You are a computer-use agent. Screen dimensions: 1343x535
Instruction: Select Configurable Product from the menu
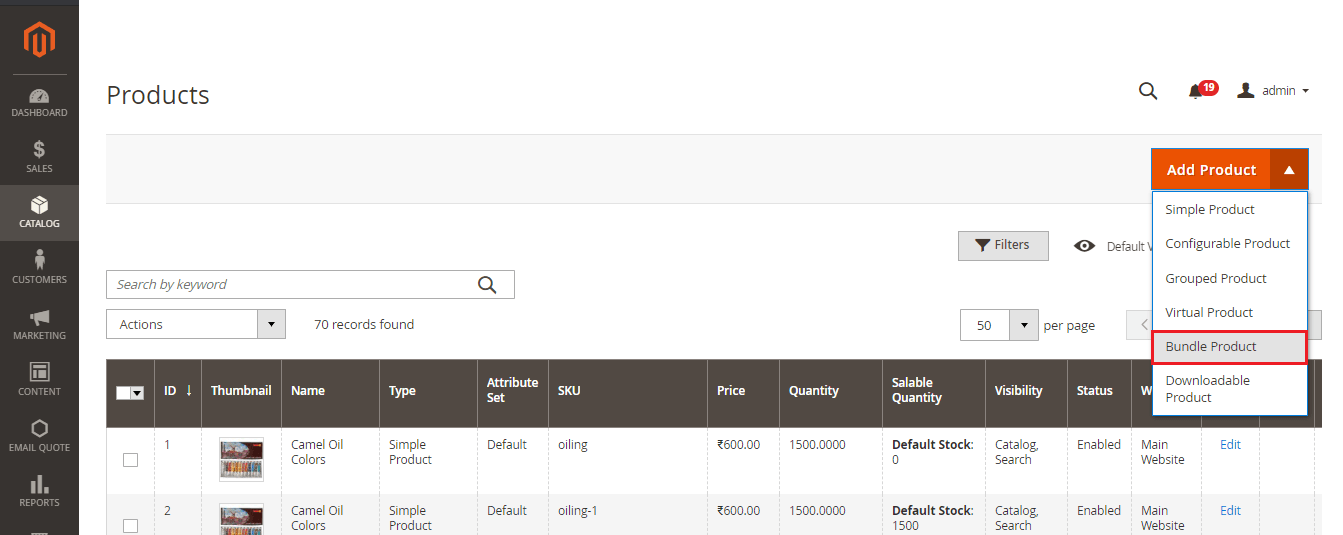point(1230,243)
